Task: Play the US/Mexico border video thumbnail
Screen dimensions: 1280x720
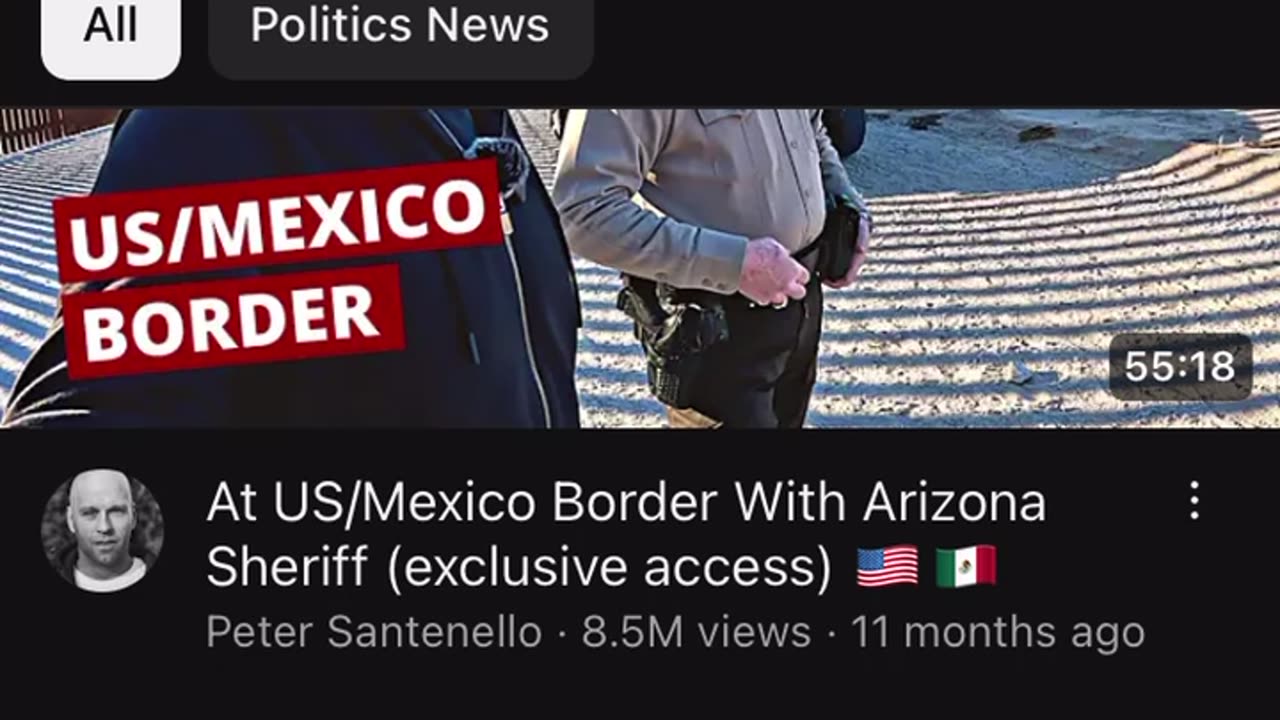Action: 640,268
